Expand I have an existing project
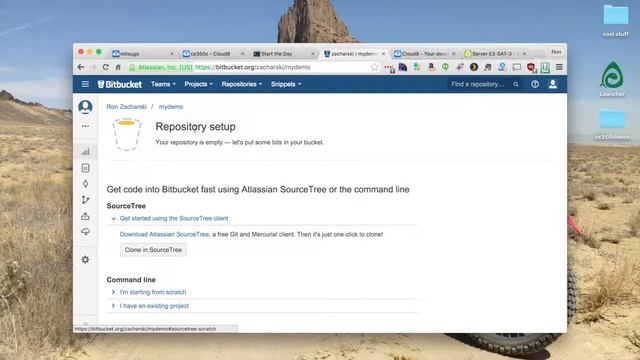 click(x=154, y=306)
